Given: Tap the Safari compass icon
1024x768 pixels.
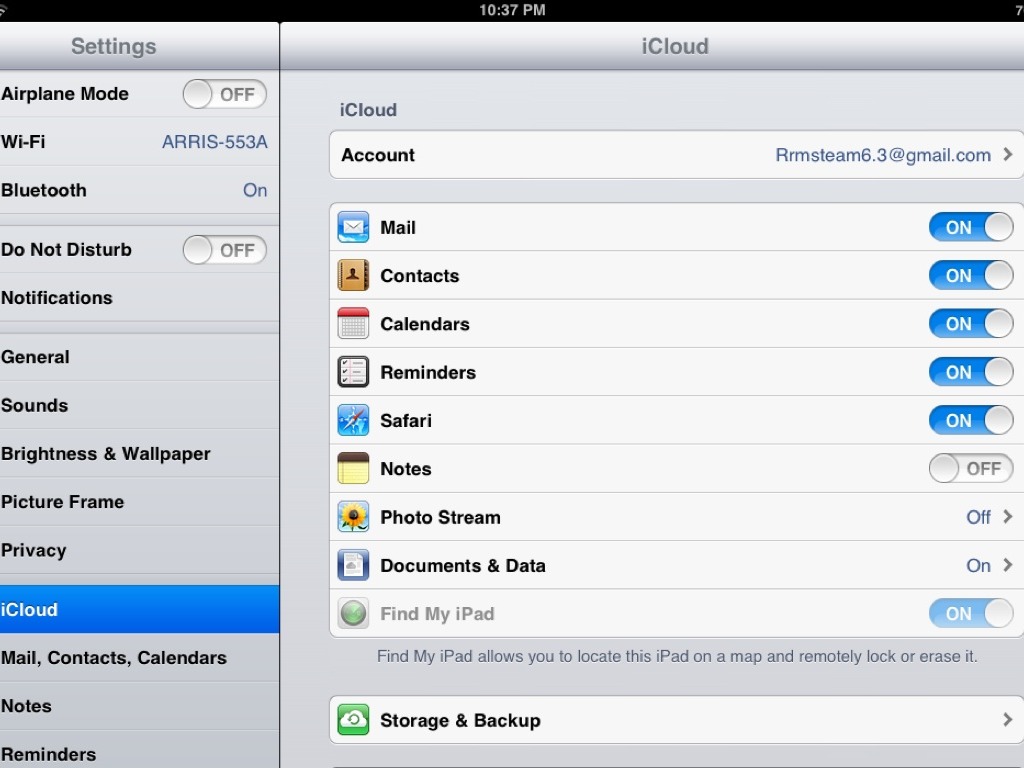Looking at the screenshot, I should pyautogui.click(x=353, y=421).
